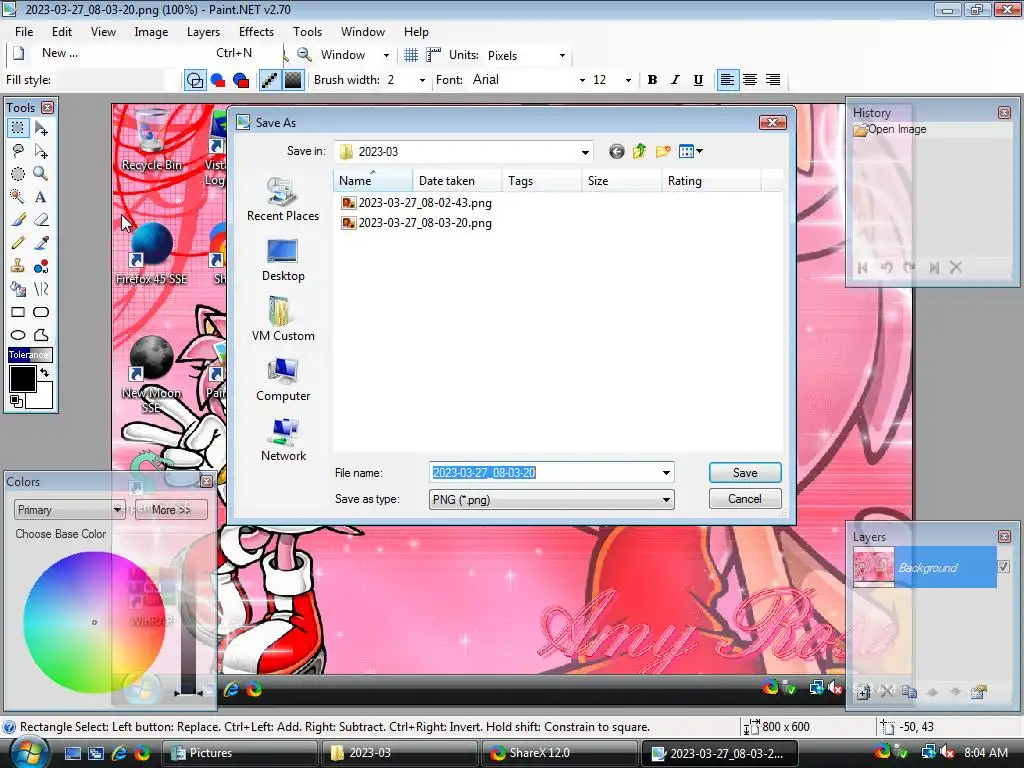Select the Eraser tool
Screen dimensions: 1024x768
[x=41, y=220]
